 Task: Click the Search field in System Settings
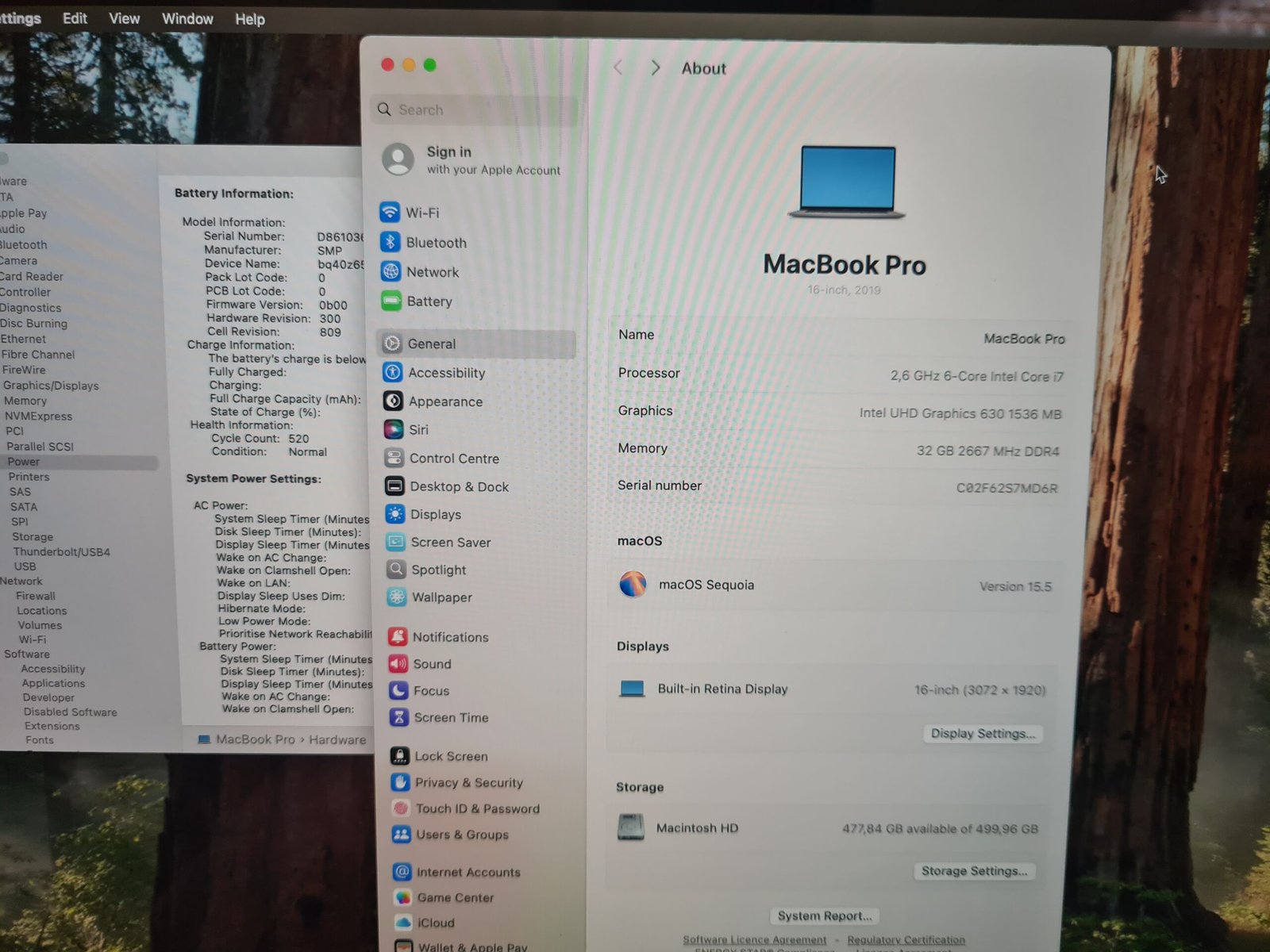(474, 109)
